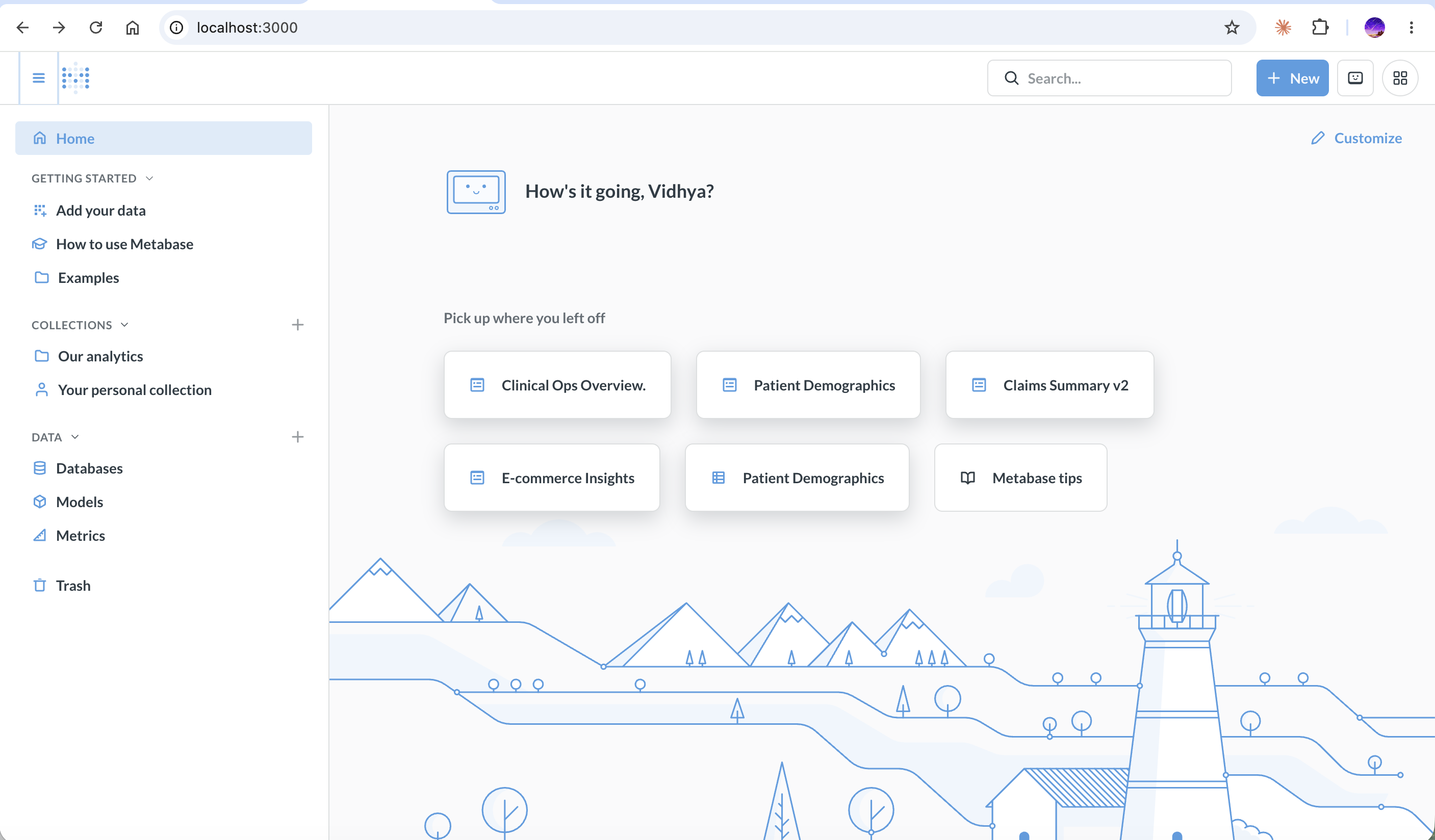Open Your personal collection
The width and height of the screenshot is (1435, 840).
tap(163, 390)
